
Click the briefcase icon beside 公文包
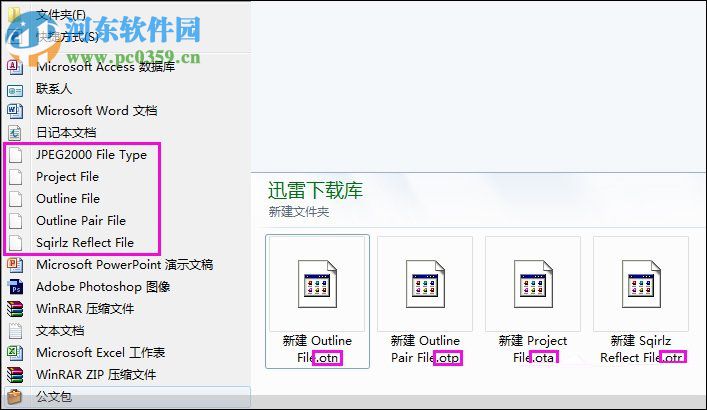[14, 396]
